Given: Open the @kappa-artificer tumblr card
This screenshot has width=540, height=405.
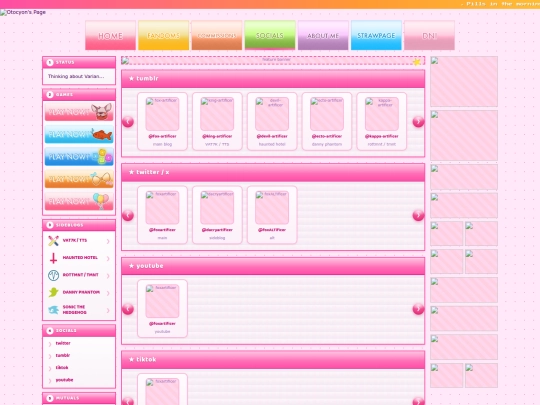Looking at the screenshot, I should point(382,121).
